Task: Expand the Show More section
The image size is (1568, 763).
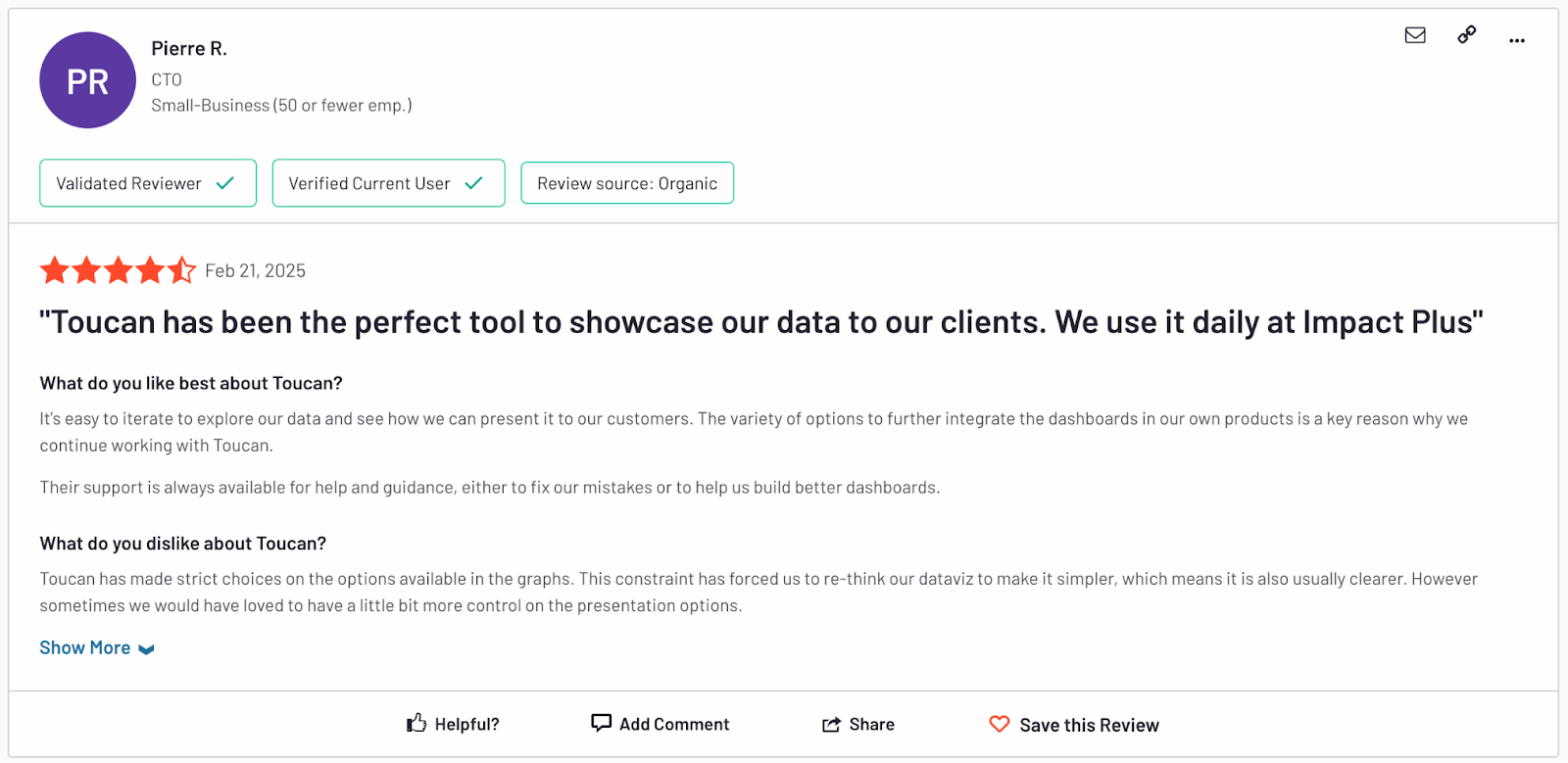Action: [x=84, y=646]
